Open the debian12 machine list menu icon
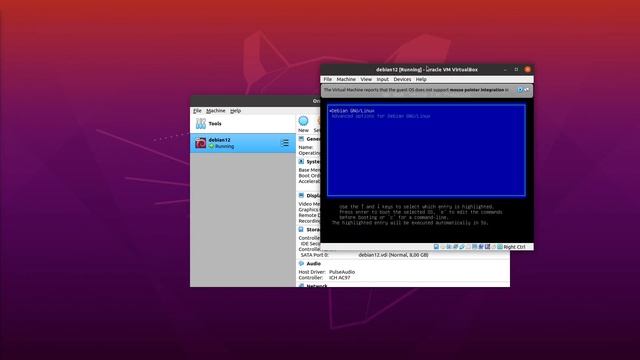Viewport: 640px width, 360px height. pyautogui.click(x=284, y=143)
